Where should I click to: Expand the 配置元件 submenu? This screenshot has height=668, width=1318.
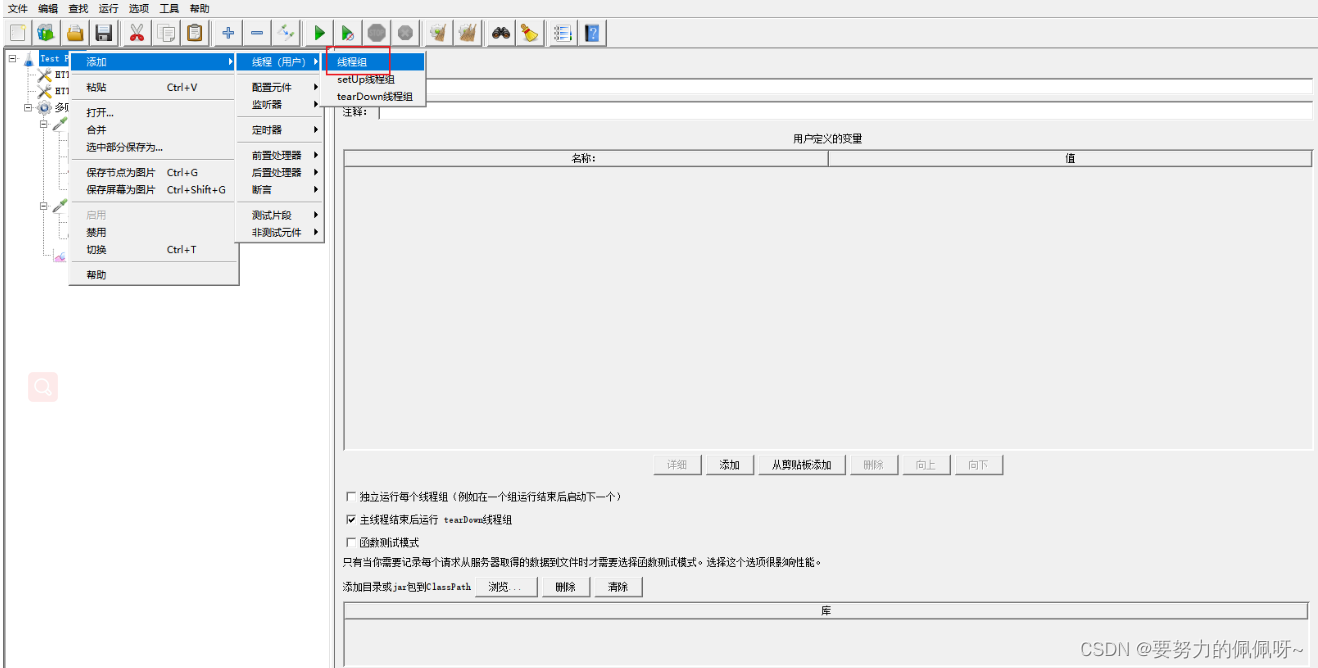(x=280, y=87)
